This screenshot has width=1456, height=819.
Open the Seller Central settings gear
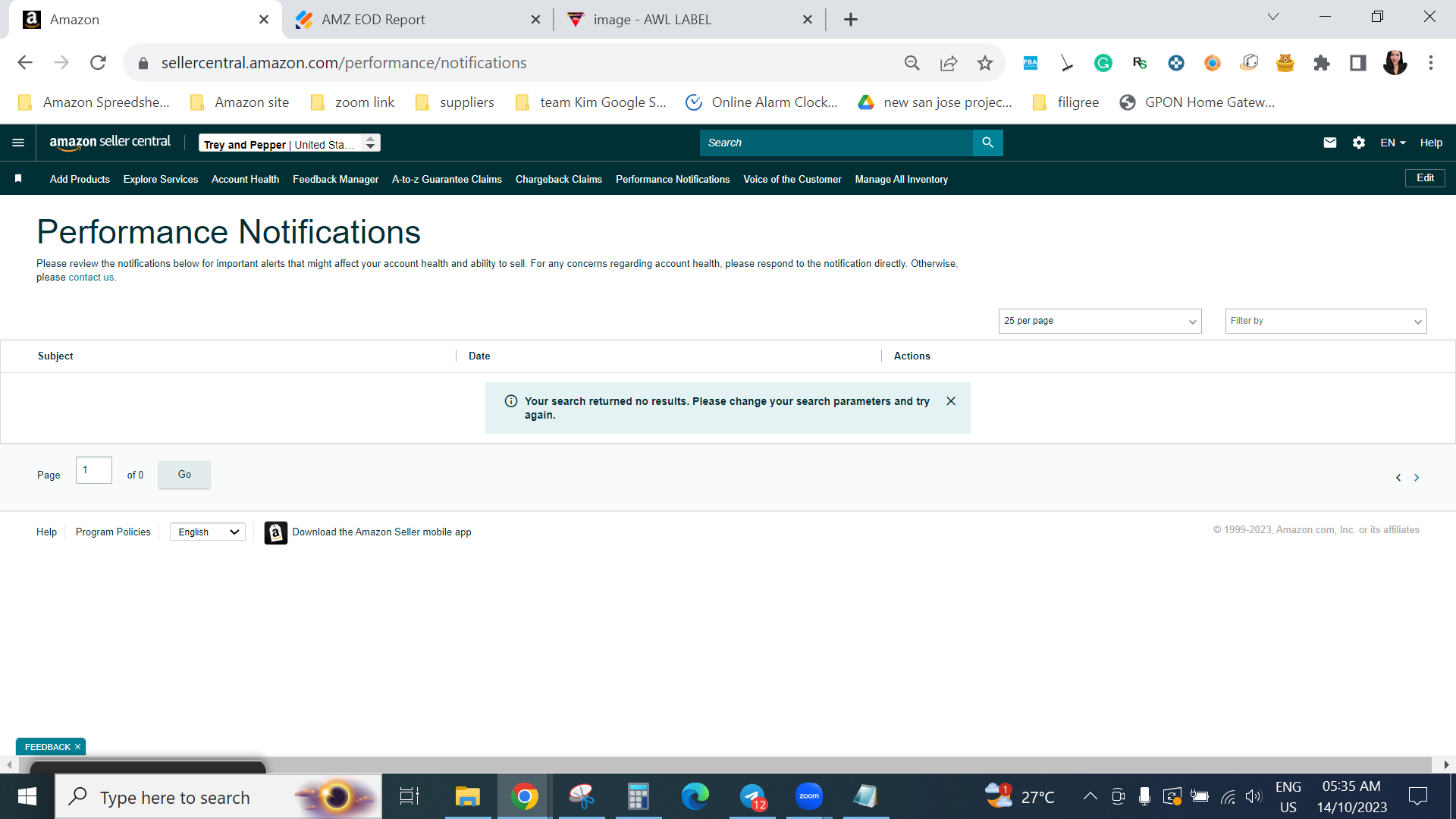point(1358,143)
